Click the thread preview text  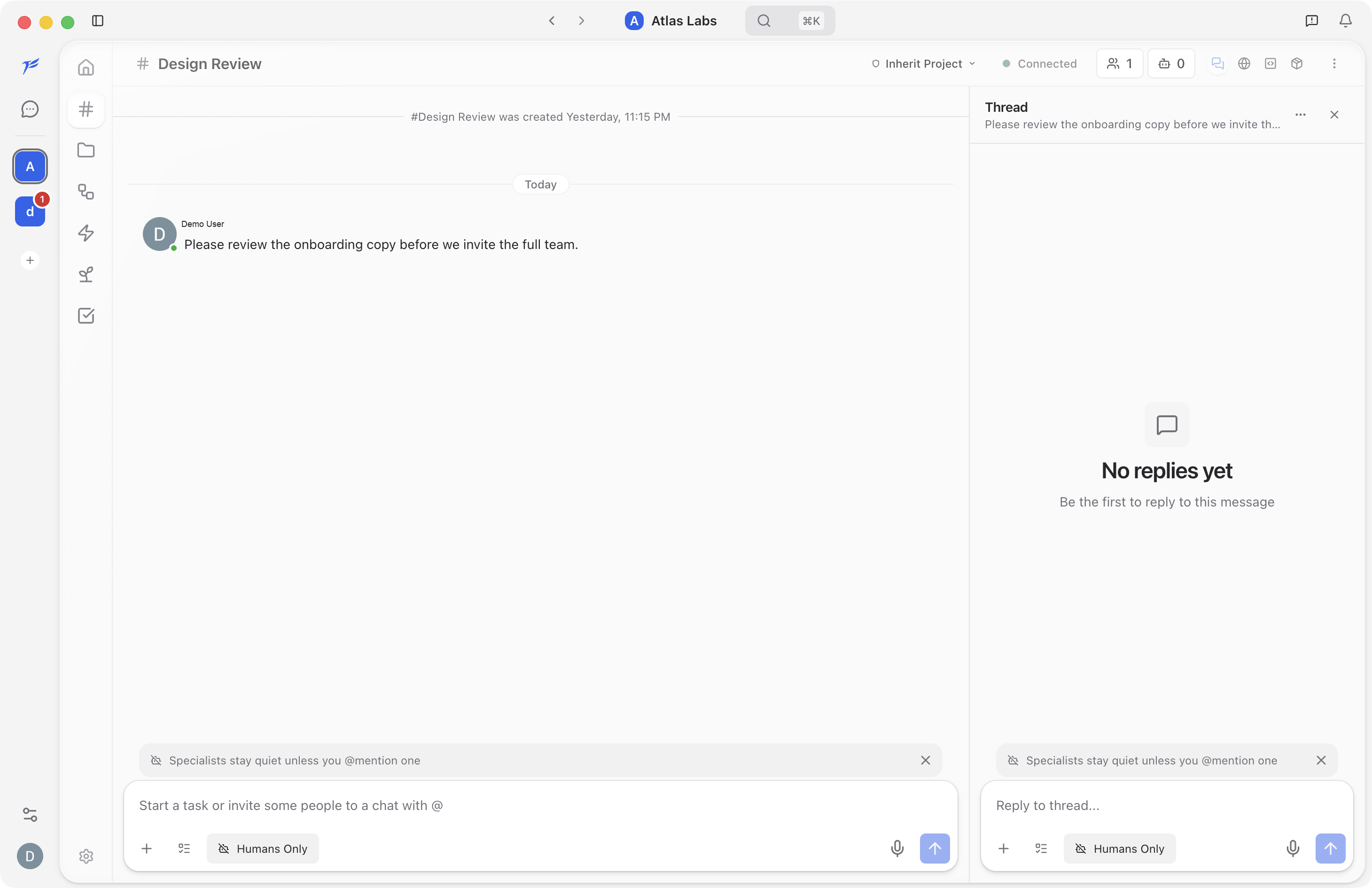1132,125
